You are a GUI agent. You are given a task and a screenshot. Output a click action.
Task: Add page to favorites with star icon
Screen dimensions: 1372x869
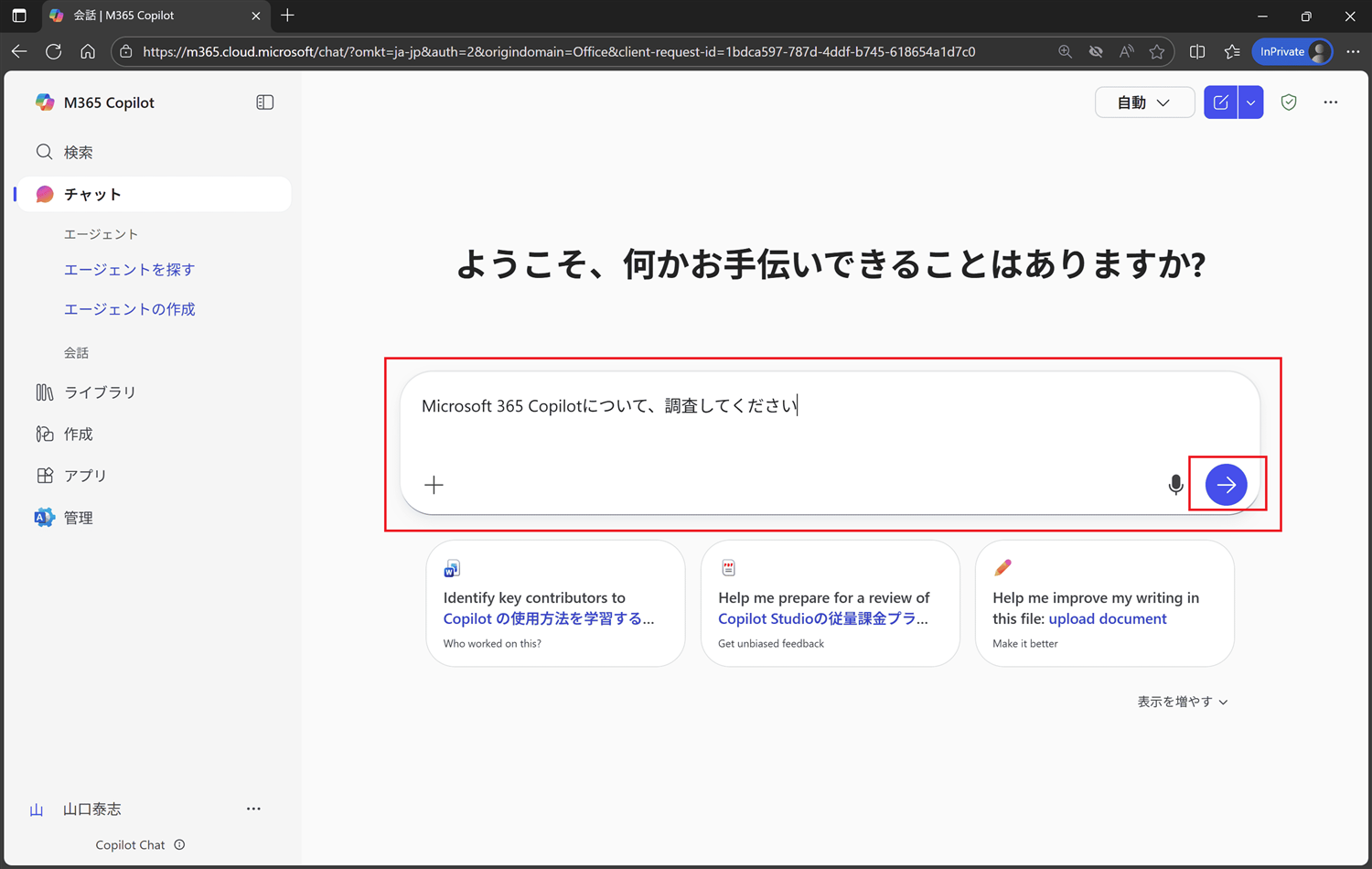coord(1157,52)
